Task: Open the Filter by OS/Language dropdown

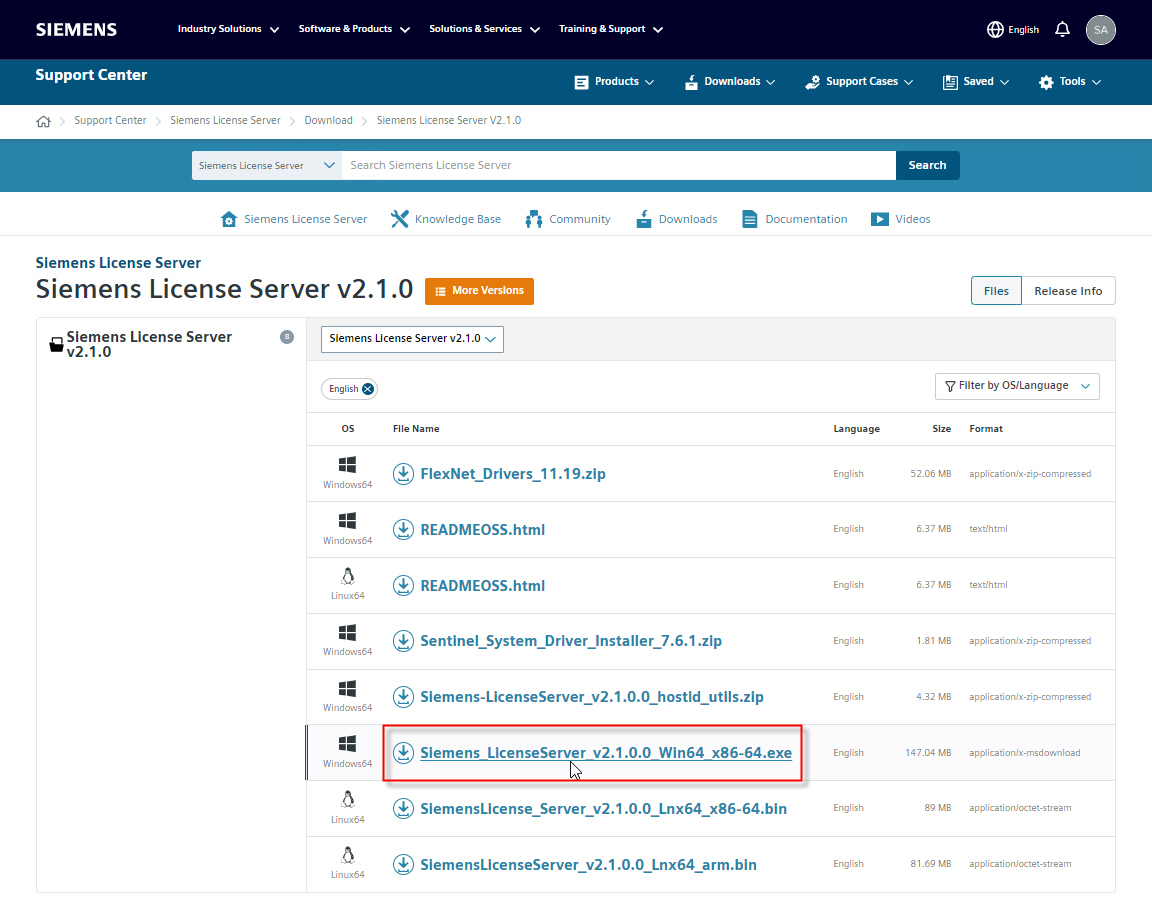Action: 1017,386
